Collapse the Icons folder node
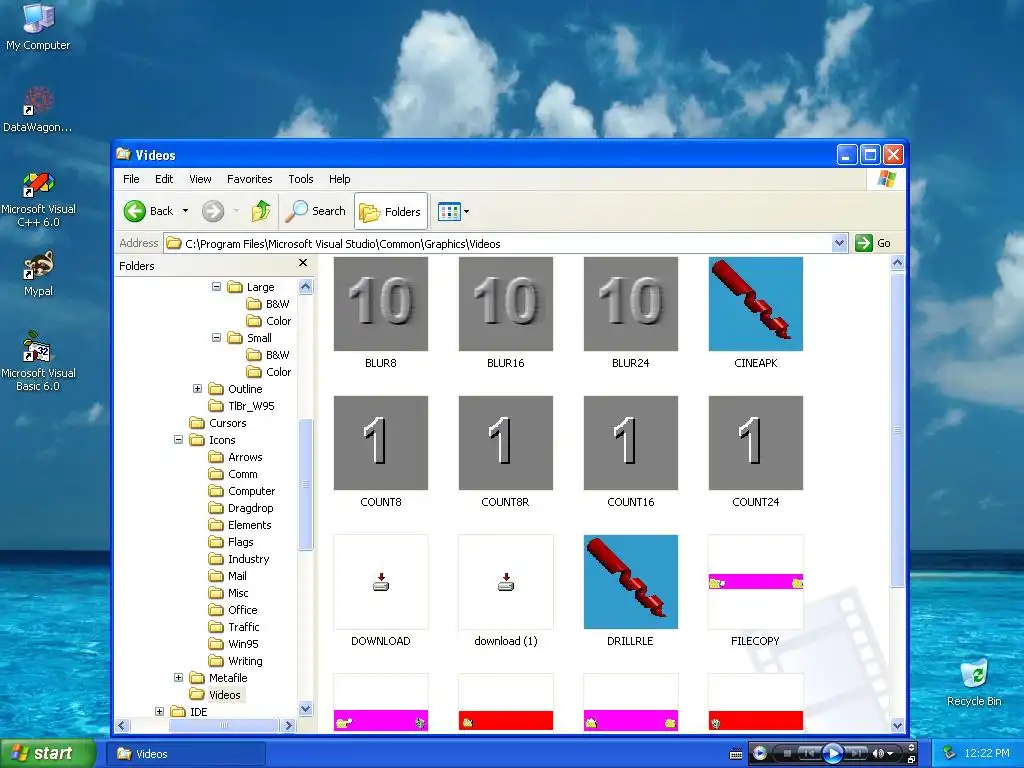Screen dimensions: 1024x768 click(178, 440)
